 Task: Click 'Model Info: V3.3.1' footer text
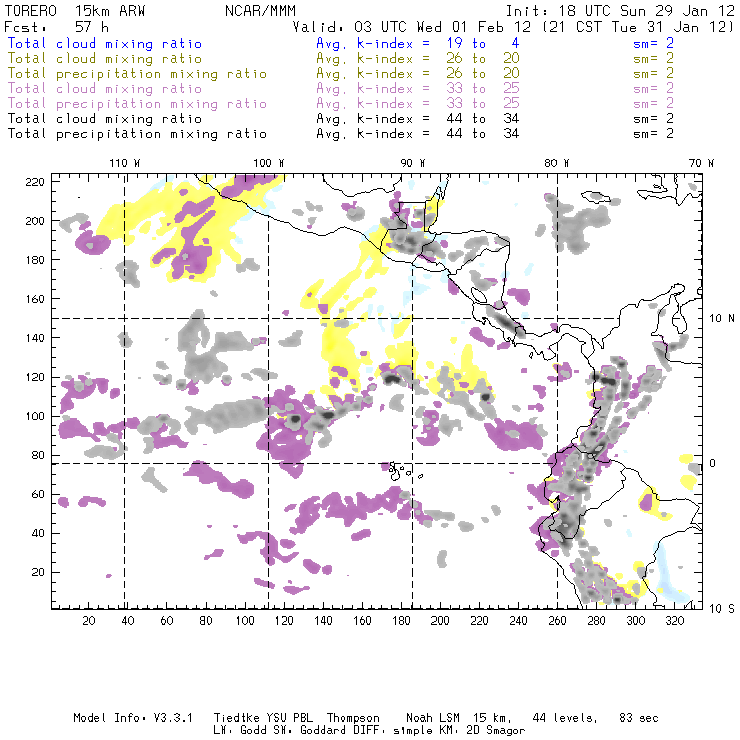pyautogui.click(x=133, y=718)
